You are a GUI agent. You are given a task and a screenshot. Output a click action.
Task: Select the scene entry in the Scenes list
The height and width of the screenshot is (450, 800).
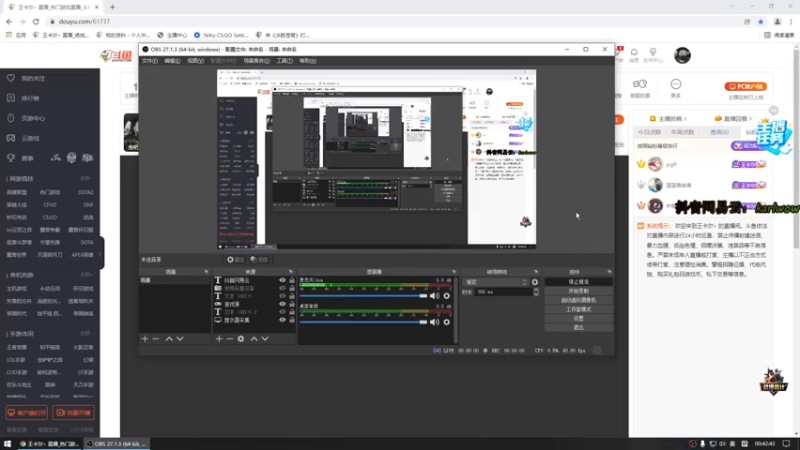[x=174, y=280]
